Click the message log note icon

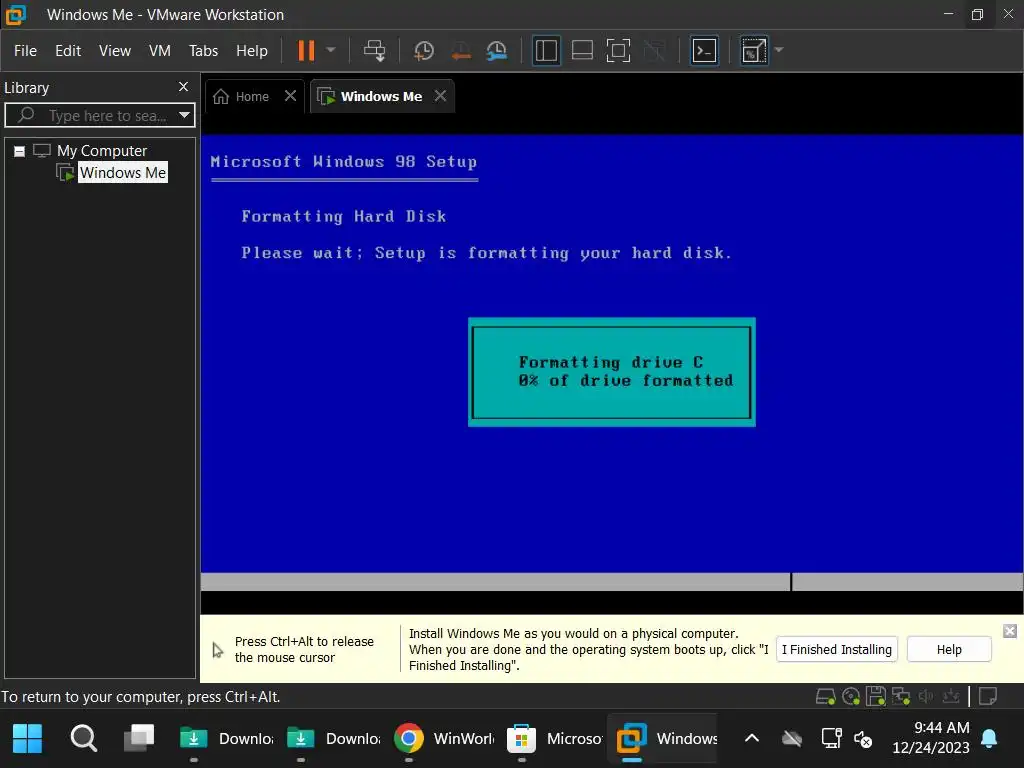(x=988, y=697)
